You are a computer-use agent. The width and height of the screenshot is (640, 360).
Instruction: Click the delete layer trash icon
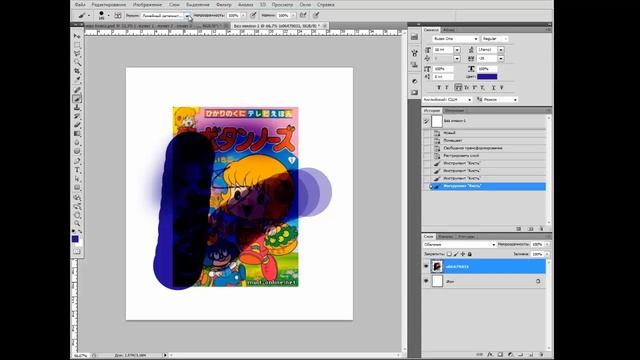click(541, 355)
